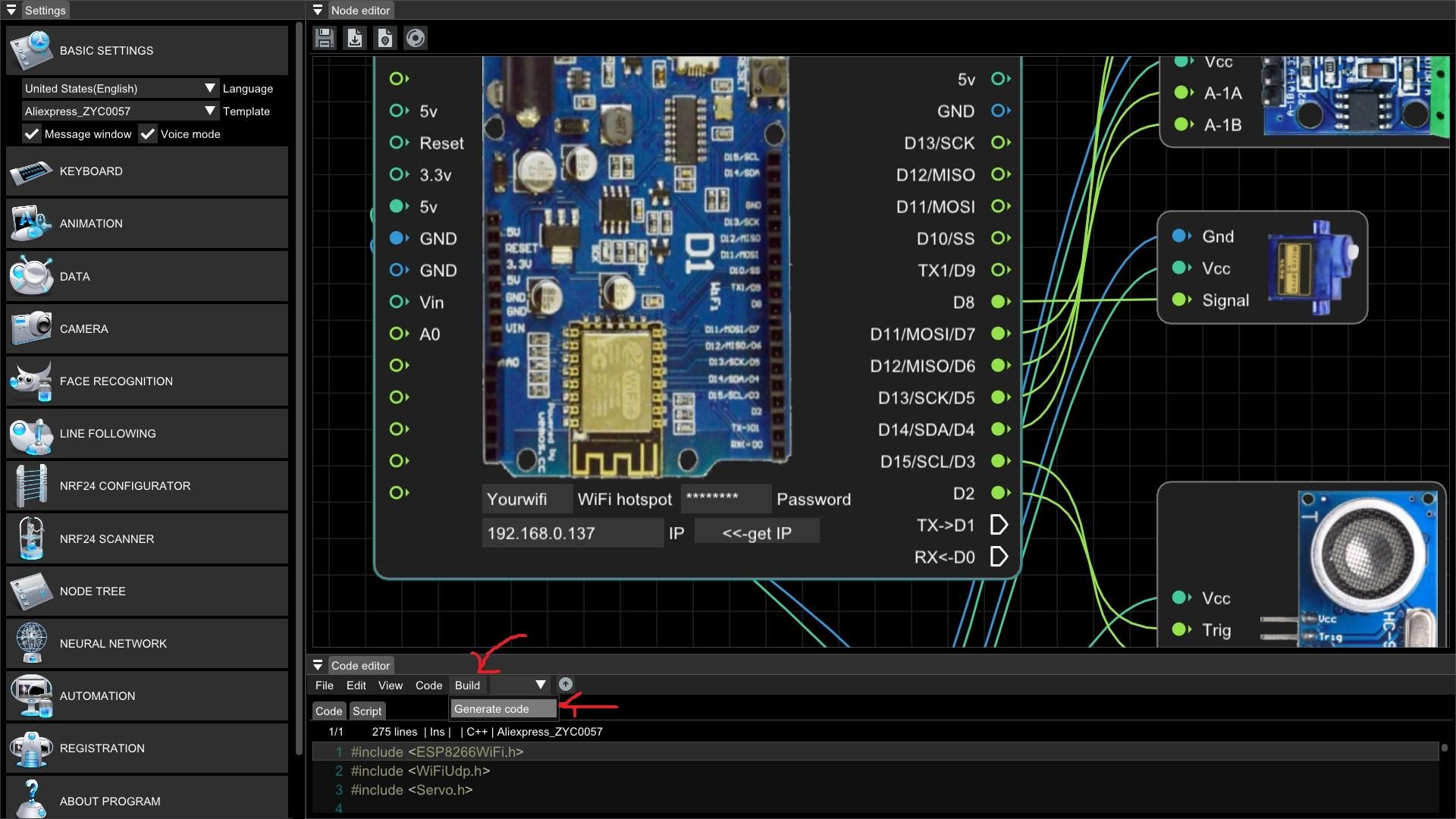Collapse the Code editor panel triangle
The image size is (1456, 819).
(318, 666)
